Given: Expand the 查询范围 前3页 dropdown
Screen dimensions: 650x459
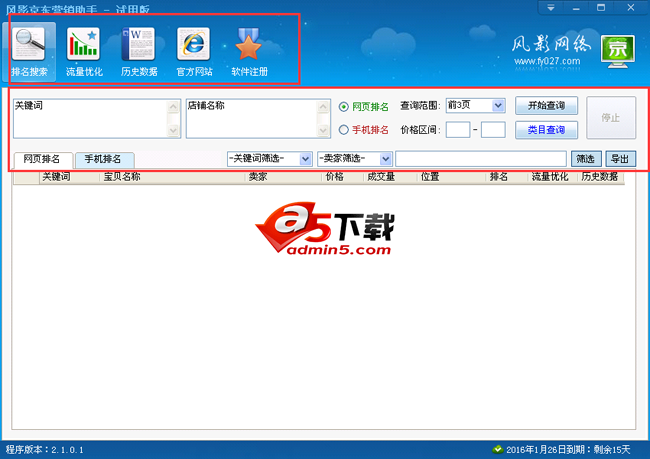Looking at the screenshot, I should pos(498,105).
